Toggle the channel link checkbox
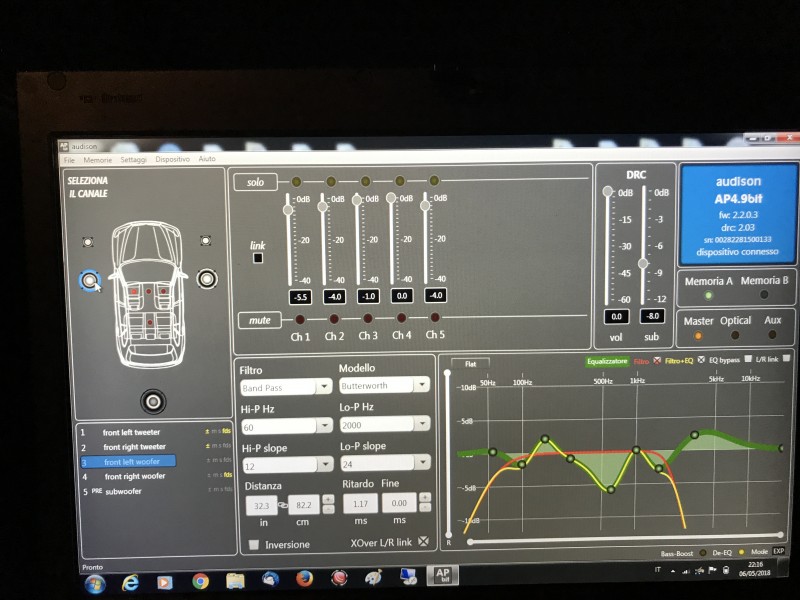The height and width of the screenshot is (600, 800). (x=258, y=258)
